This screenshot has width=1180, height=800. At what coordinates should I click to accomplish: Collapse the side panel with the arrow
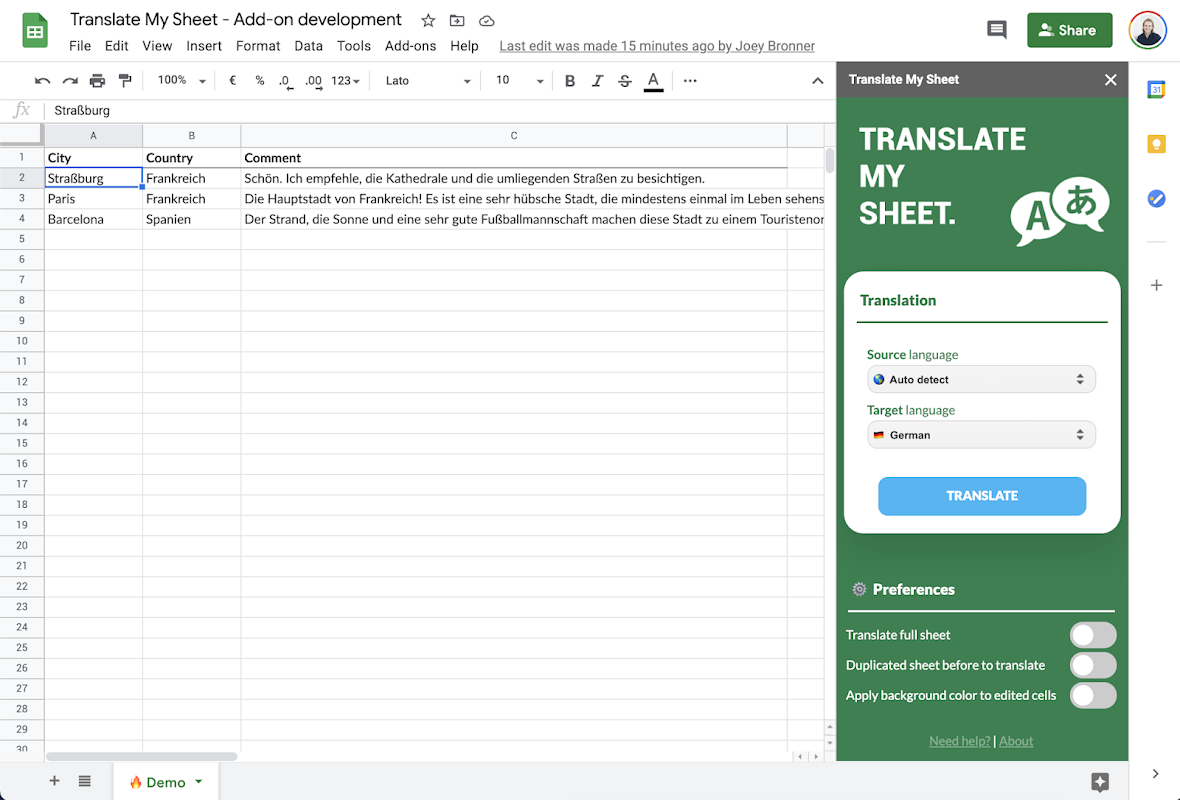point(1155,774)
